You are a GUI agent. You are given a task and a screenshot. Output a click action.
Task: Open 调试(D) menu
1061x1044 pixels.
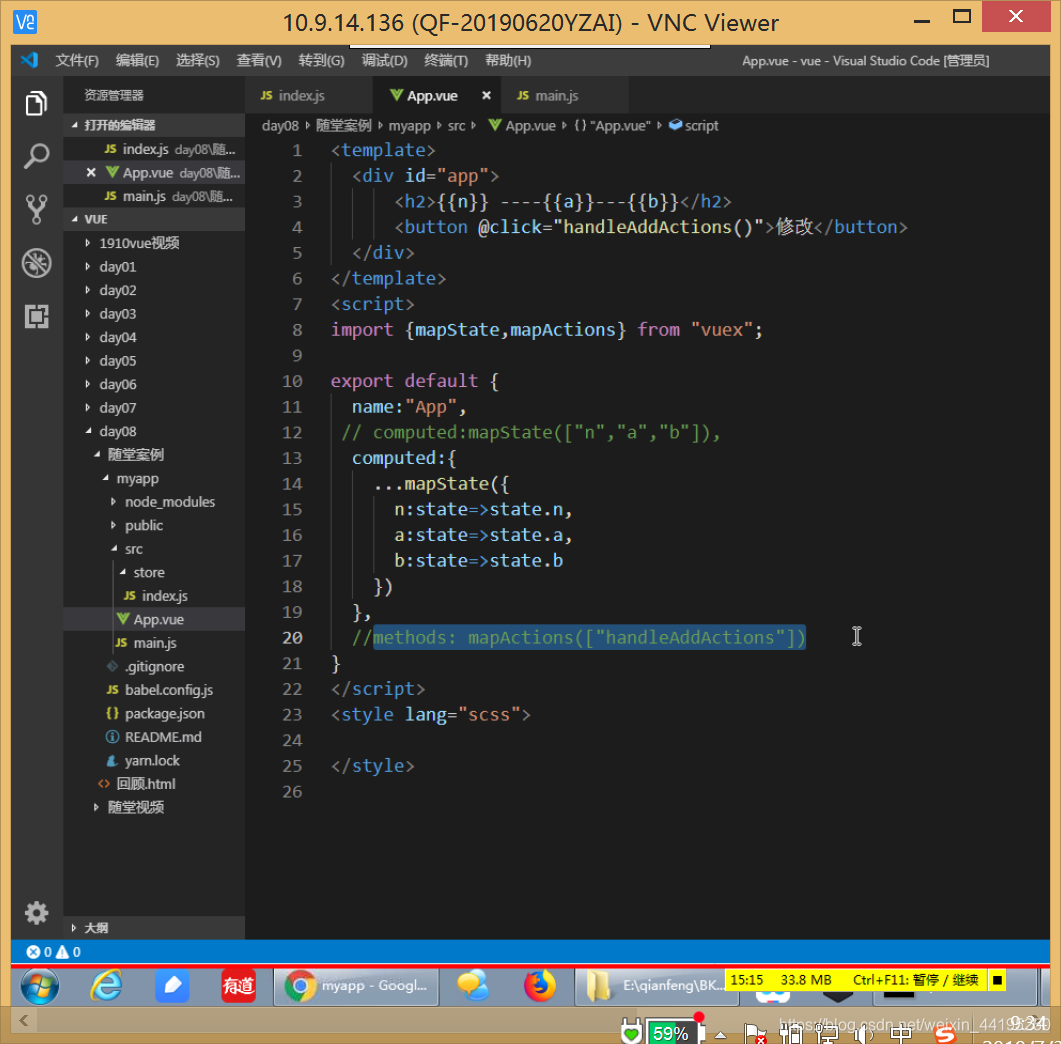click(x=384, y=61)
